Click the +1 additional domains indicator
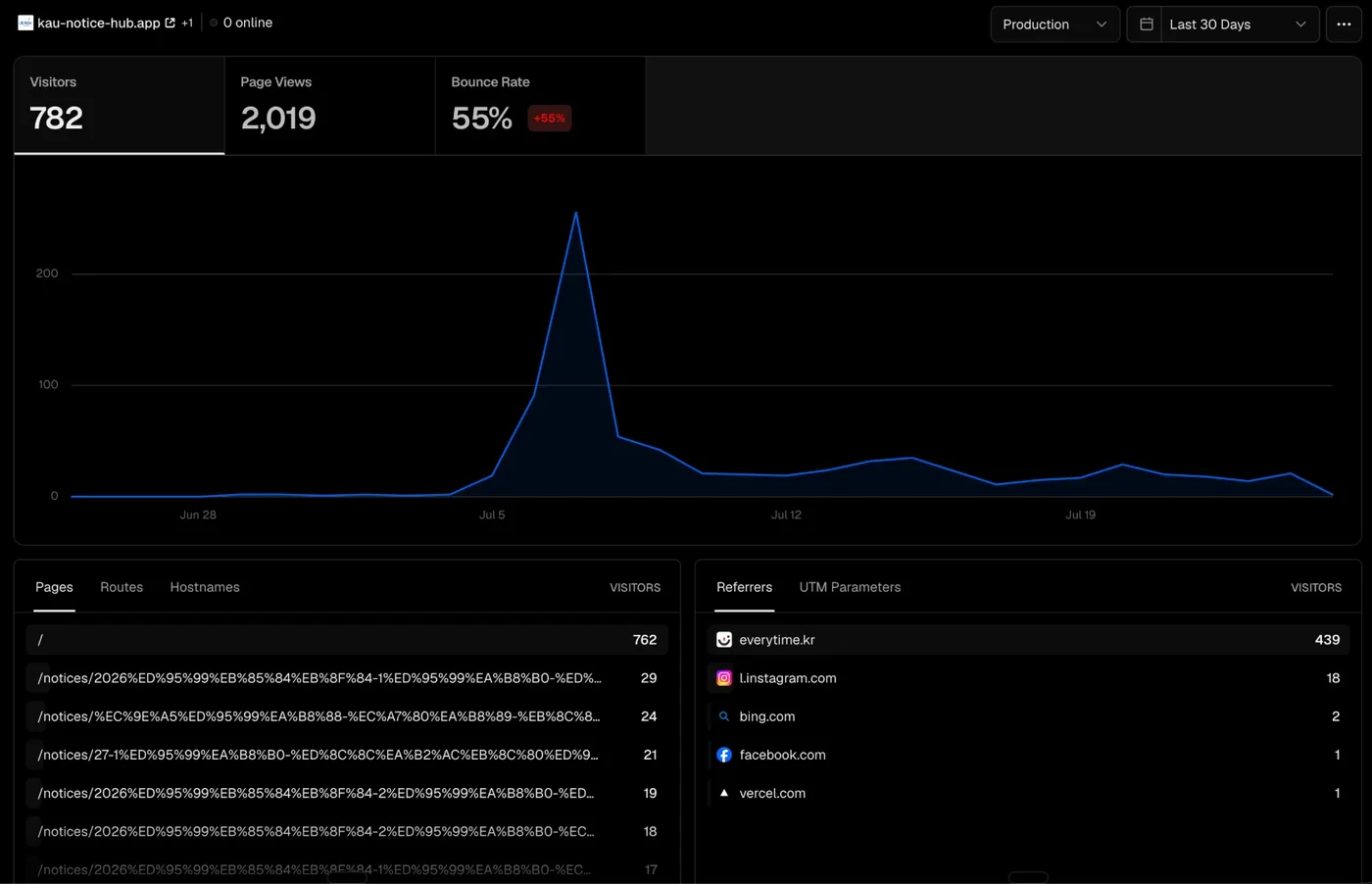1372x884 pixels. point(187,23)
